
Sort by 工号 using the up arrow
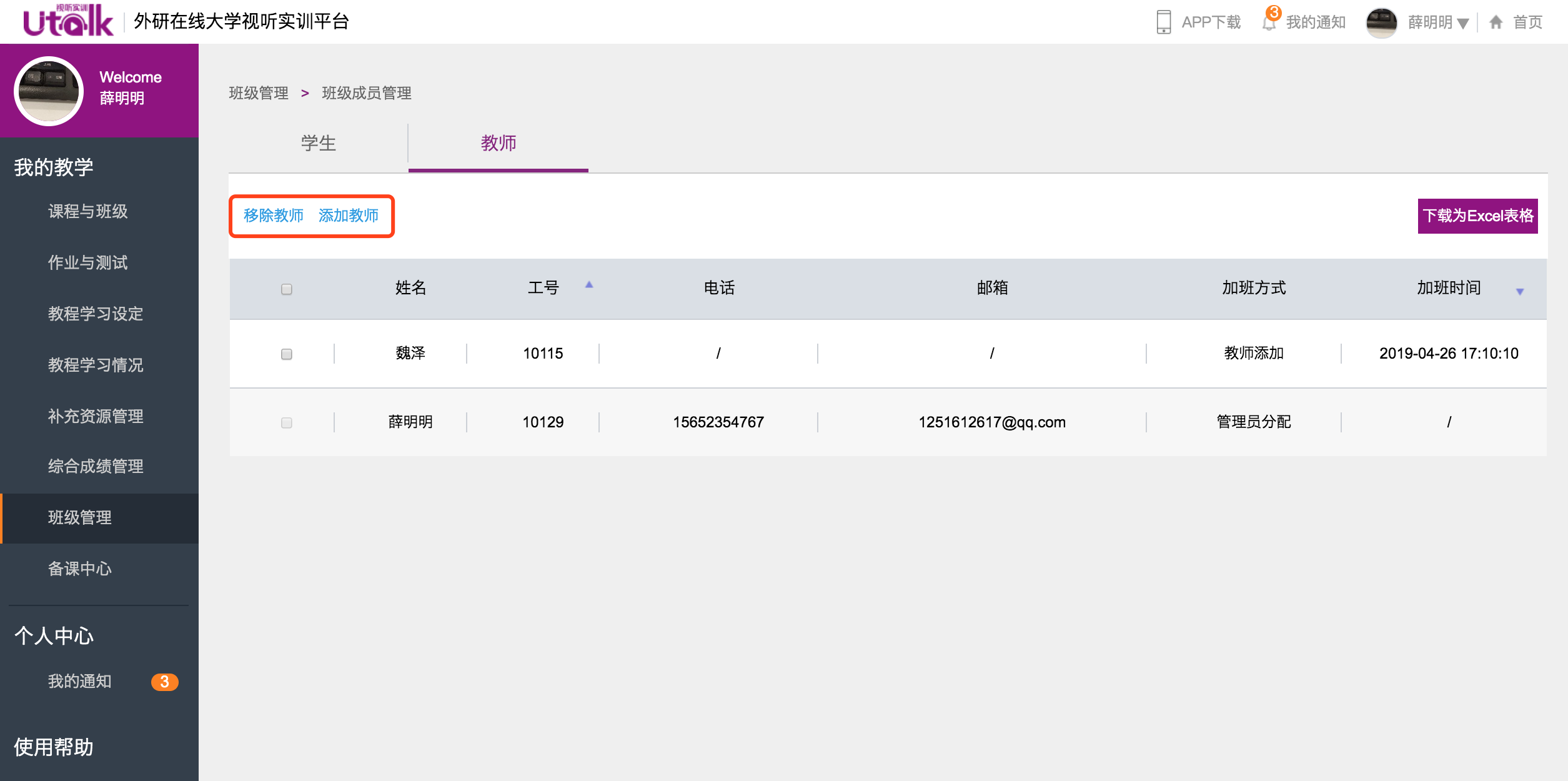[x=588, y=284]
